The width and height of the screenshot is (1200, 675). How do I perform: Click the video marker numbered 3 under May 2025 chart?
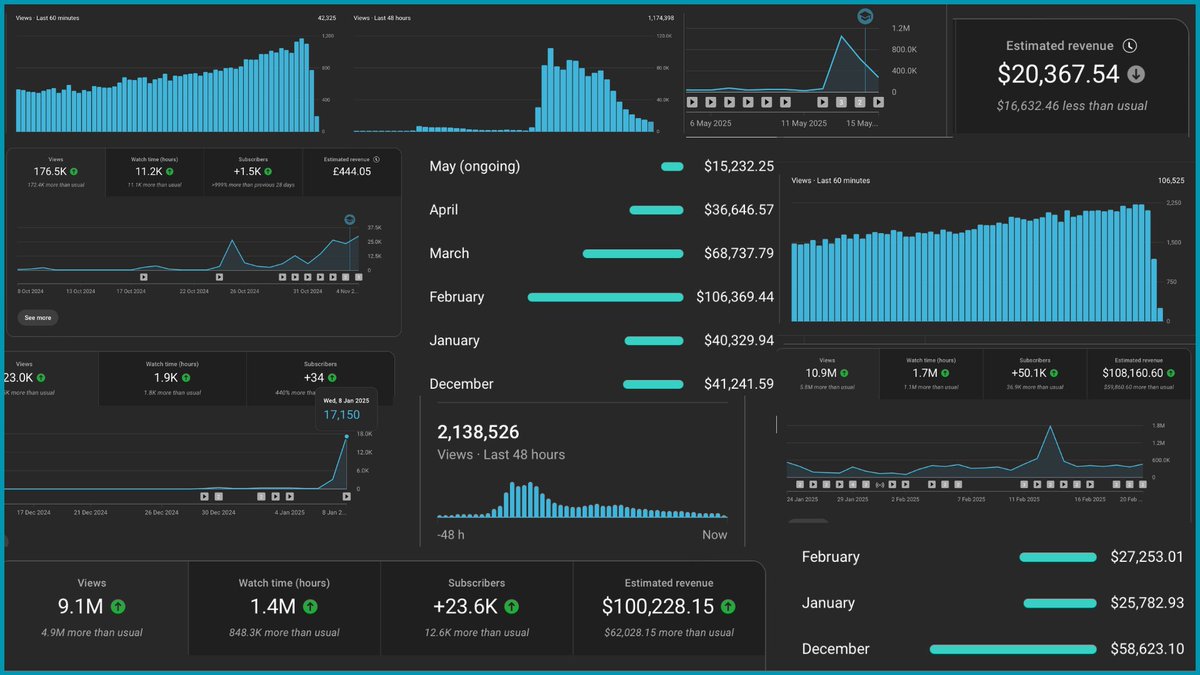tap(841, 102)
